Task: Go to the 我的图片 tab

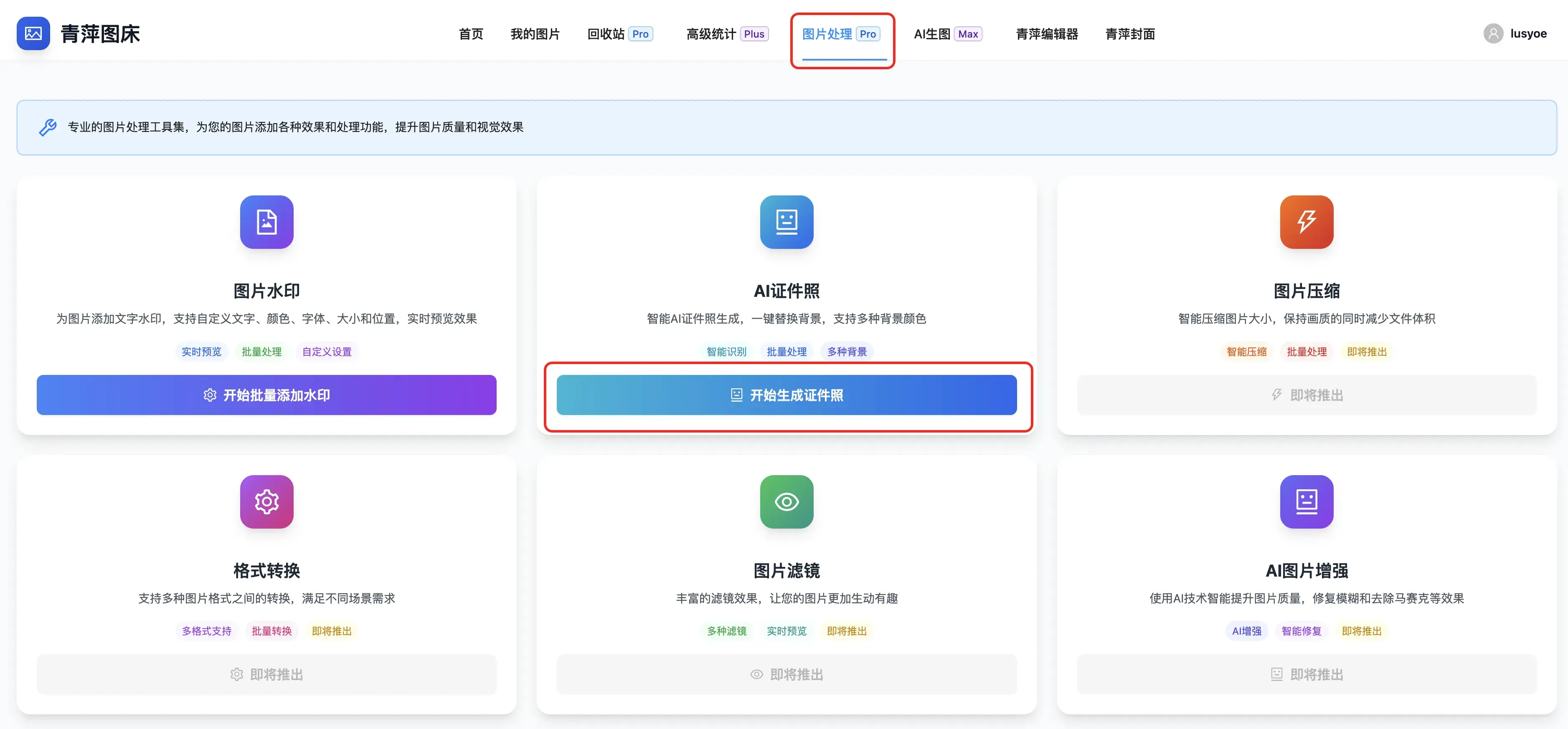Action: coord(535,34)
